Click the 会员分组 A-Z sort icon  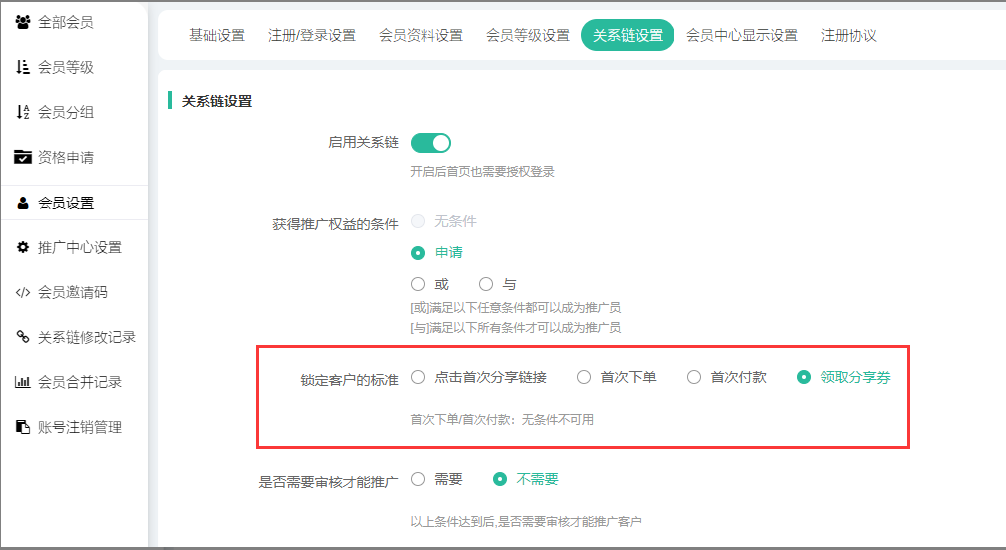[23, 112]
